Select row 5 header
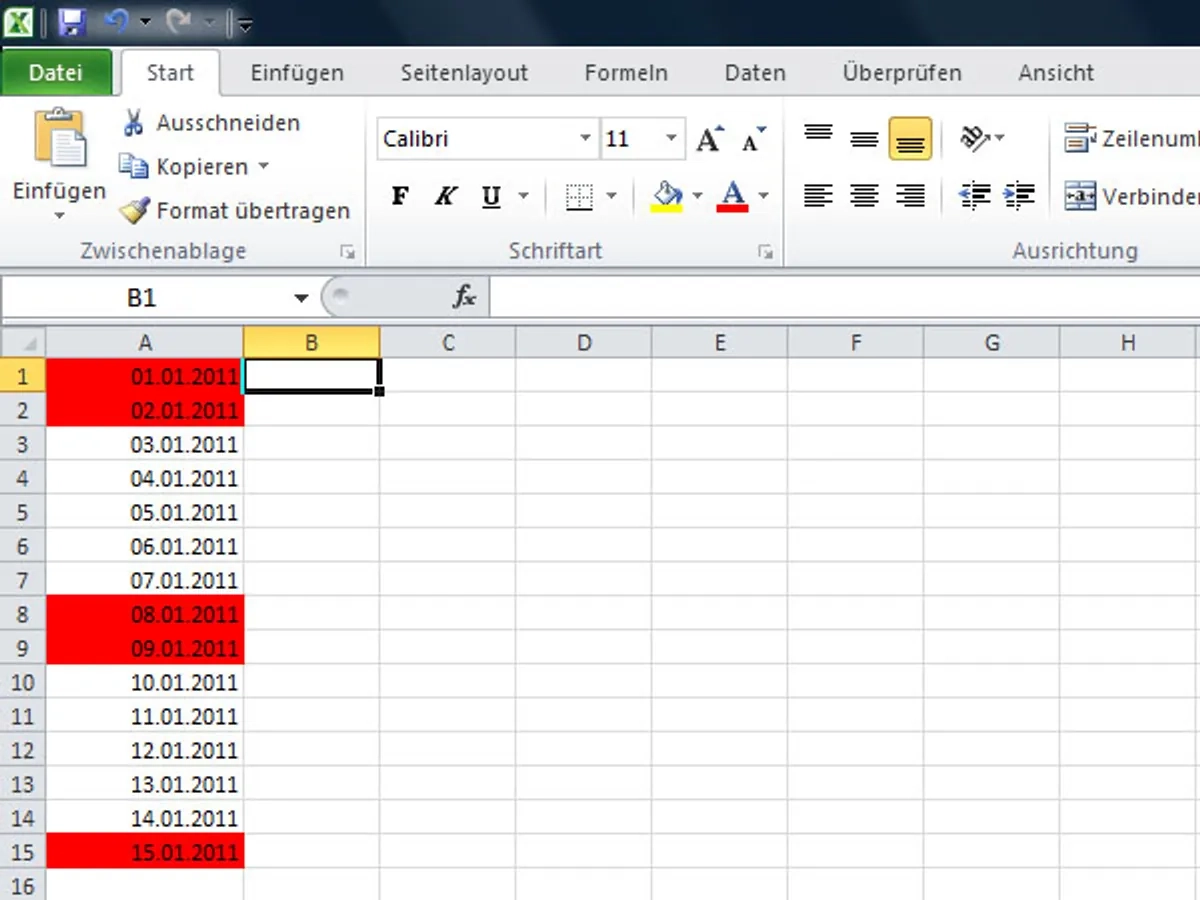Viewport: 1200px width, 900px height. (x=23, y=513)
